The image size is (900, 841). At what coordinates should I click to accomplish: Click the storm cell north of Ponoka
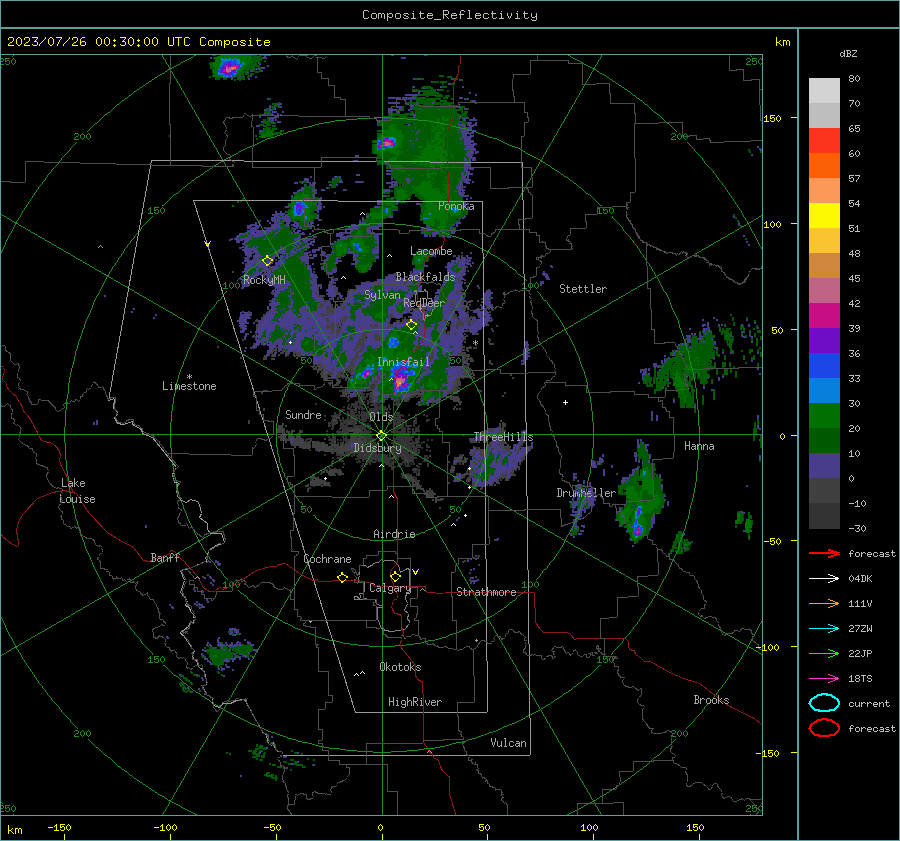tap(386, 142)
